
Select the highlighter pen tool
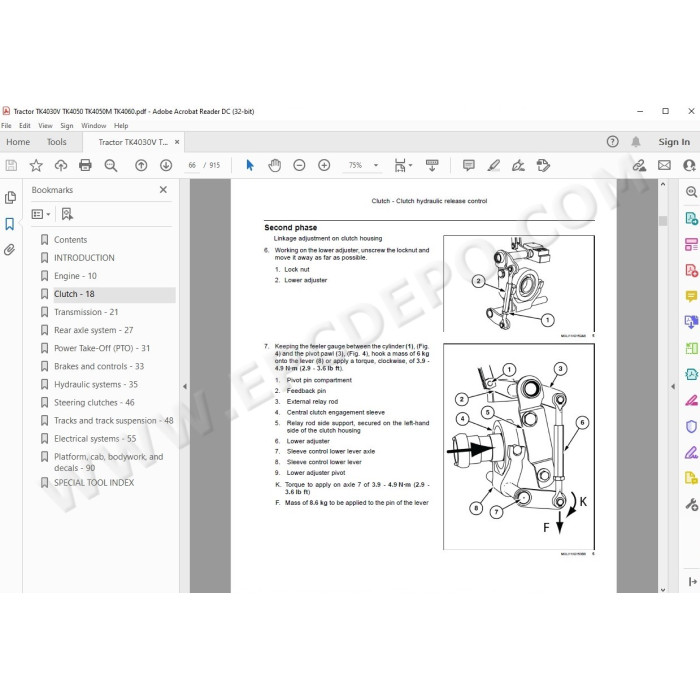[x=493, y=166]
